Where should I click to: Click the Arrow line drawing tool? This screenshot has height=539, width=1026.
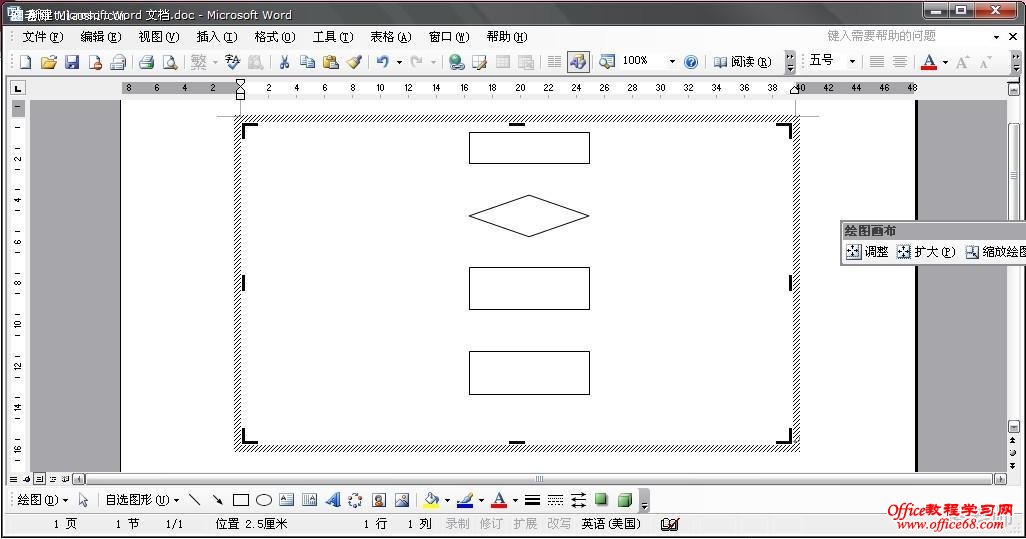coord(218,500)
